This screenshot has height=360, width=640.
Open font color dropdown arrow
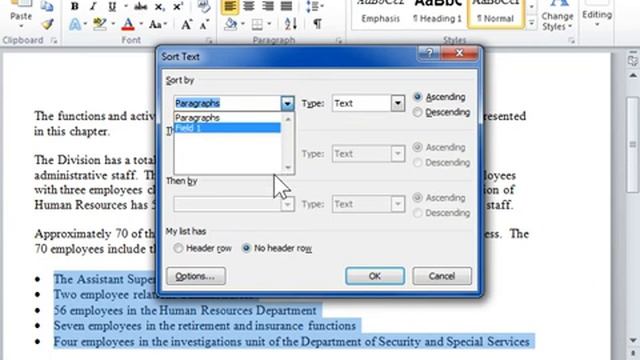(141, 24)
